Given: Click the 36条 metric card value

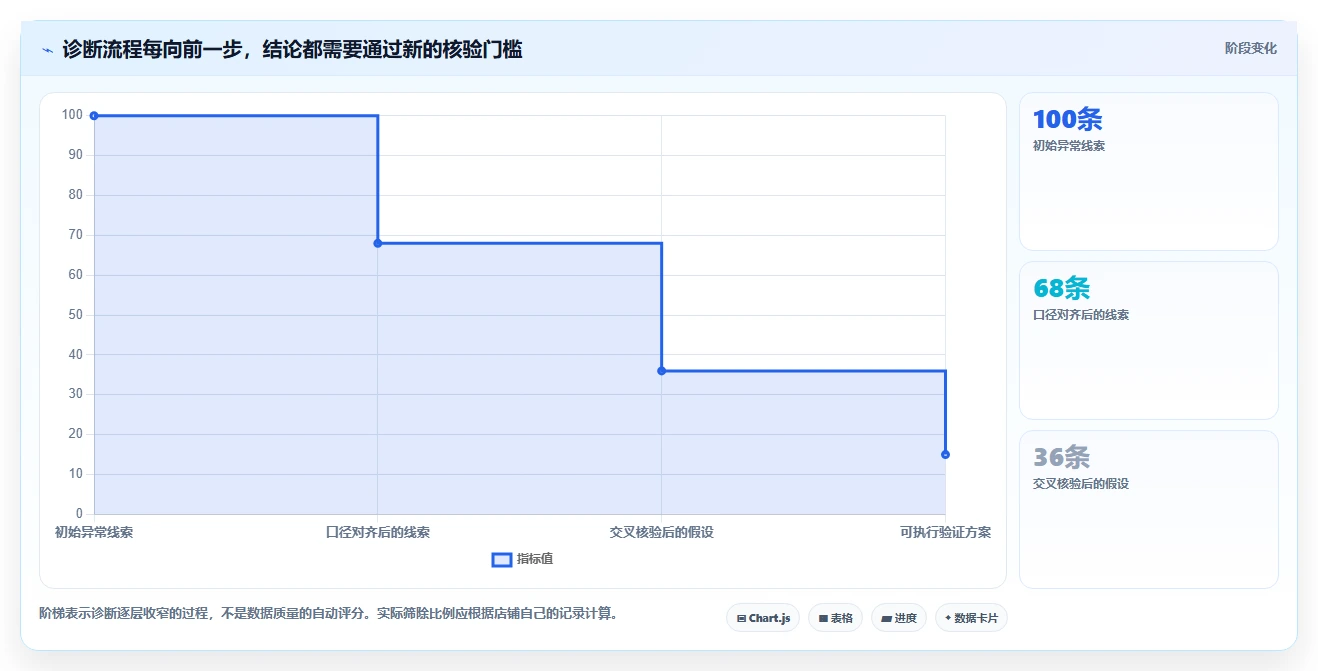Looking at the screenshot, I should tap(1061, 457).
